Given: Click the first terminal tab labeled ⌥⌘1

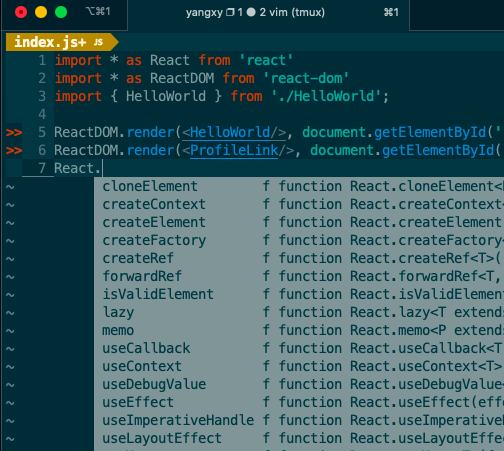Looking at the screenshot, I should (x=98, y=12).
